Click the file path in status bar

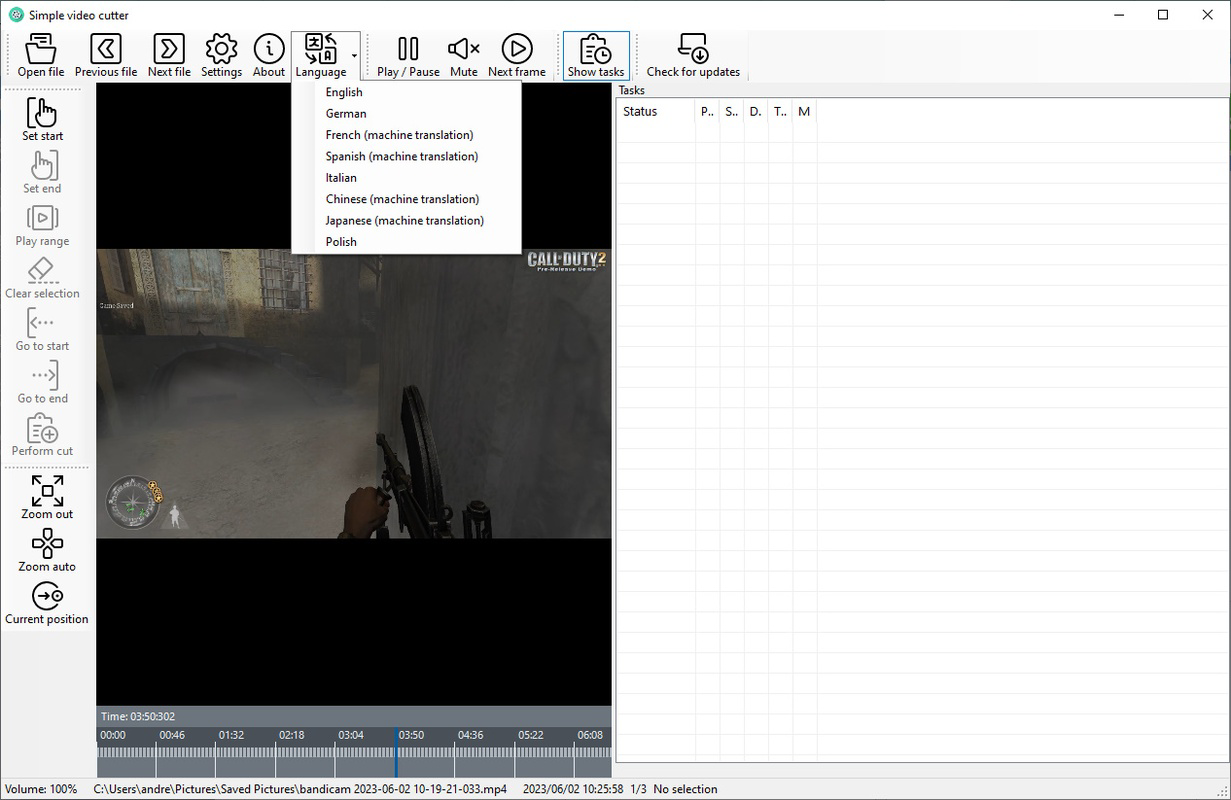point(300,789)
